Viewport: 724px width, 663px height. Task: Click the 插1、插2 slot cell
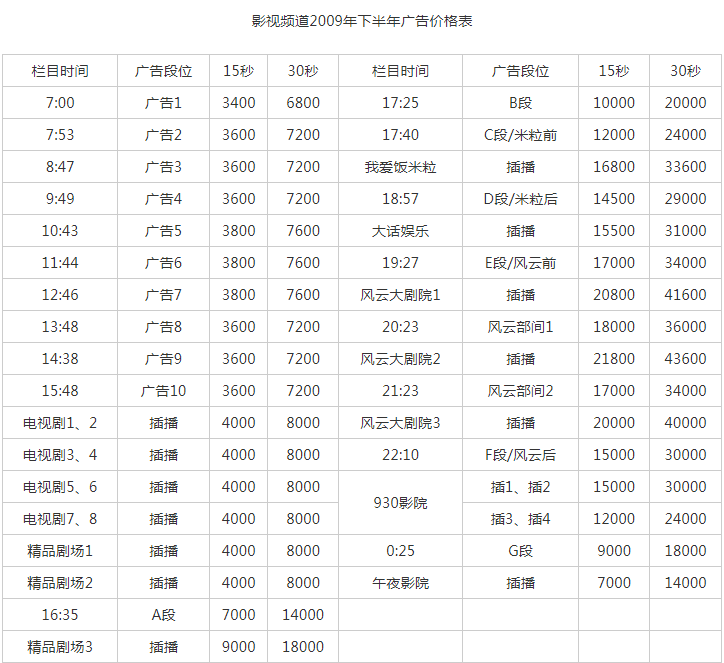coord(520,487)
